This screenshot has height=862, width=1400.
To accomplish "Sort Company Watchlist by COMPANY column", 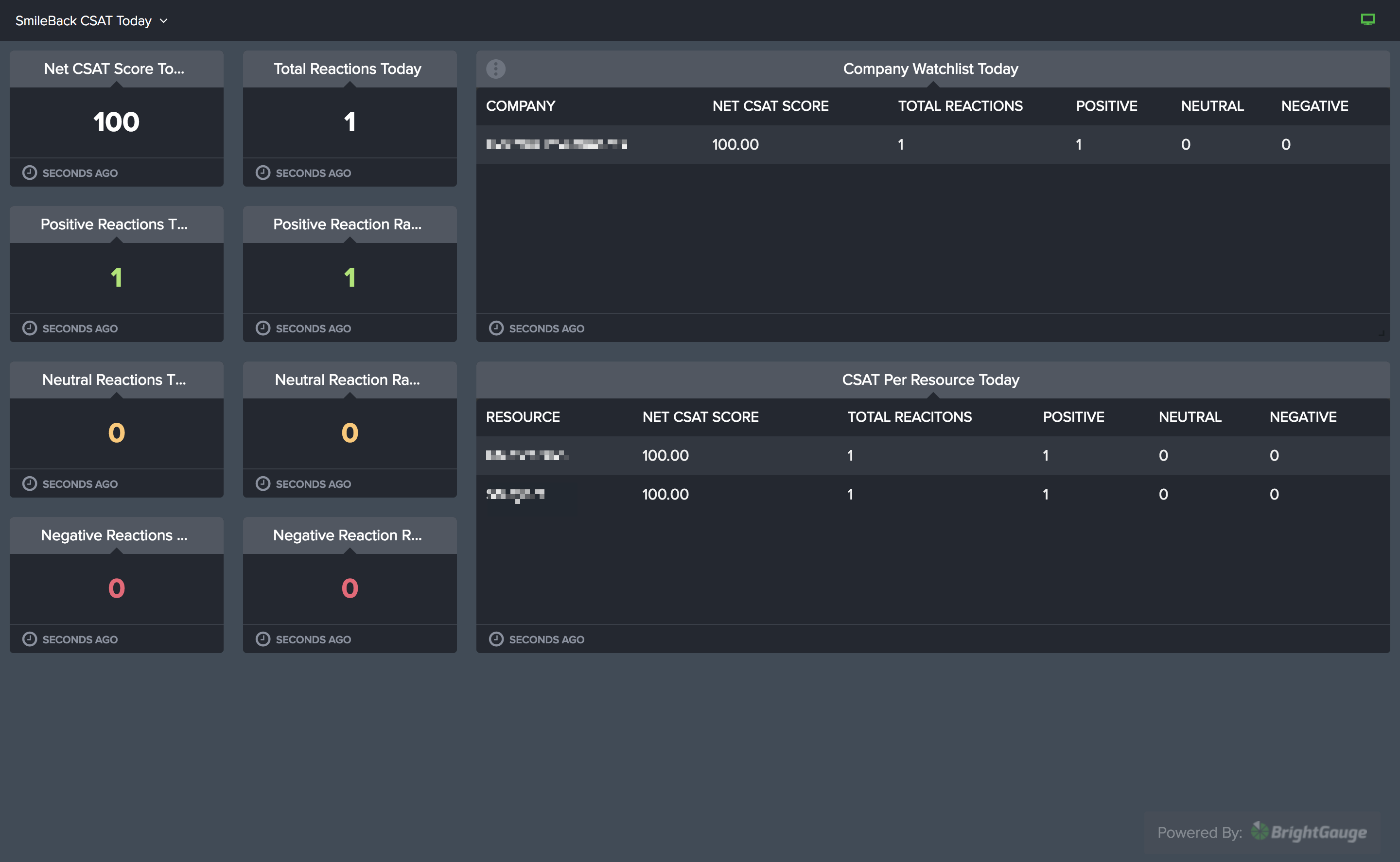I will pos(521,106).
